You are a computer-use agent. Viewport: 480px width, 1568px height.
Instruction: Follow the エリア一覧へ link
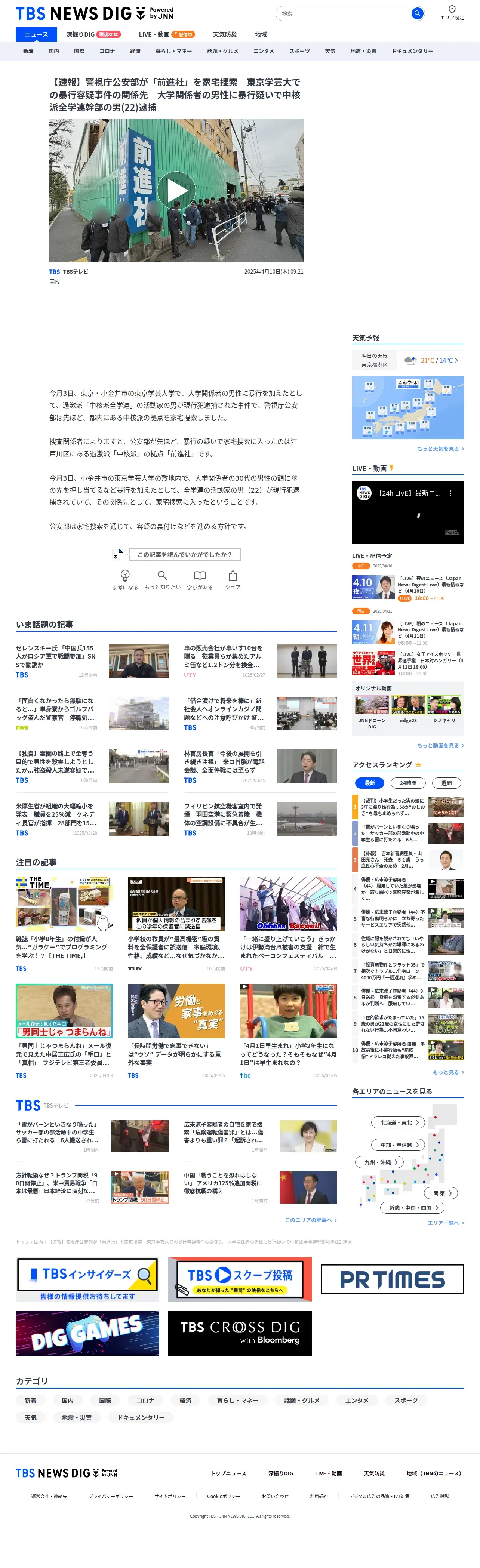(x=446, y=1223)
